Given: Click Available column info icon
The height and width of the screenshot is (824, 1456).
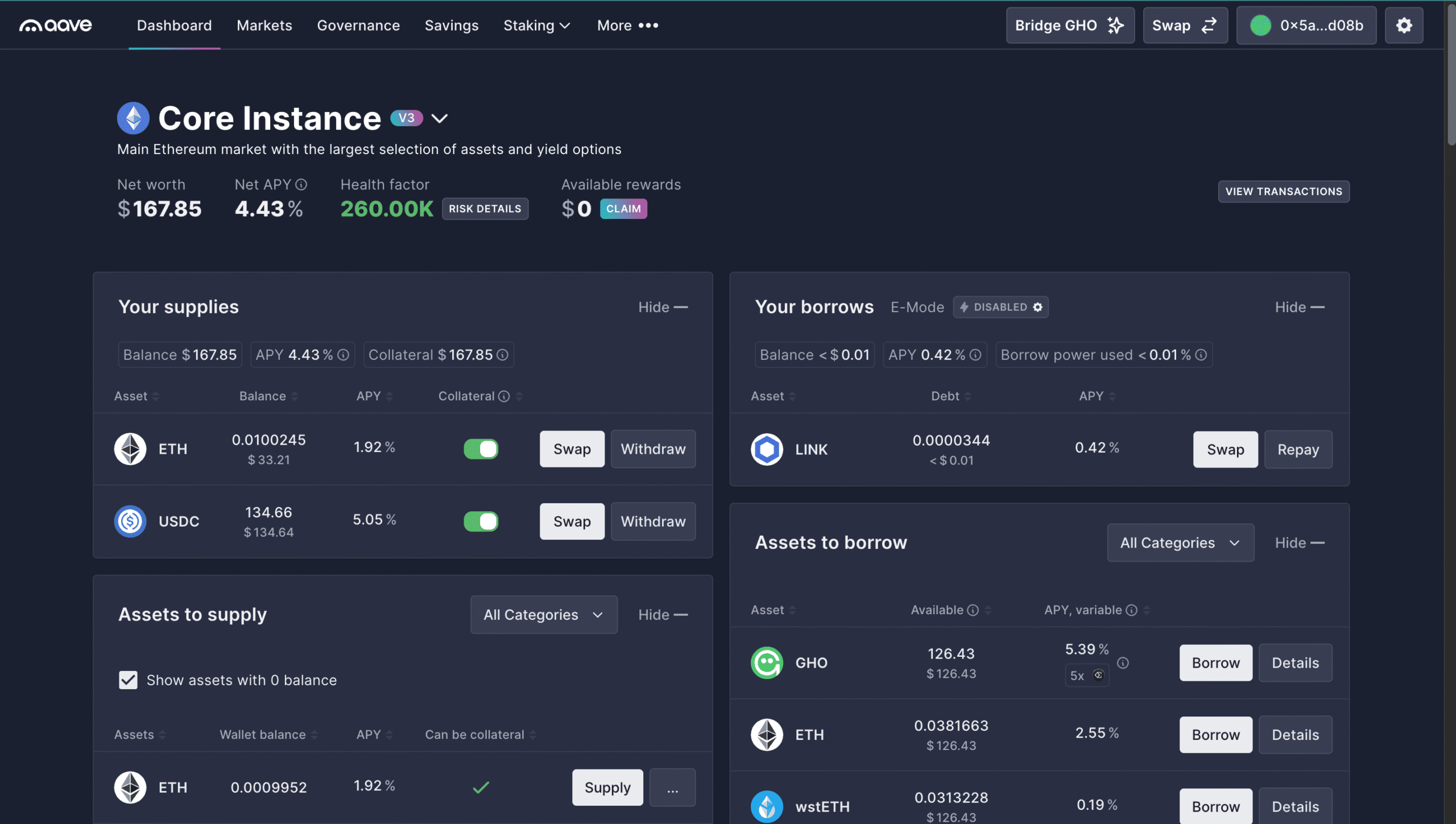Looking at the screenshot, I should pyautogui.click(x=973, y=610).
